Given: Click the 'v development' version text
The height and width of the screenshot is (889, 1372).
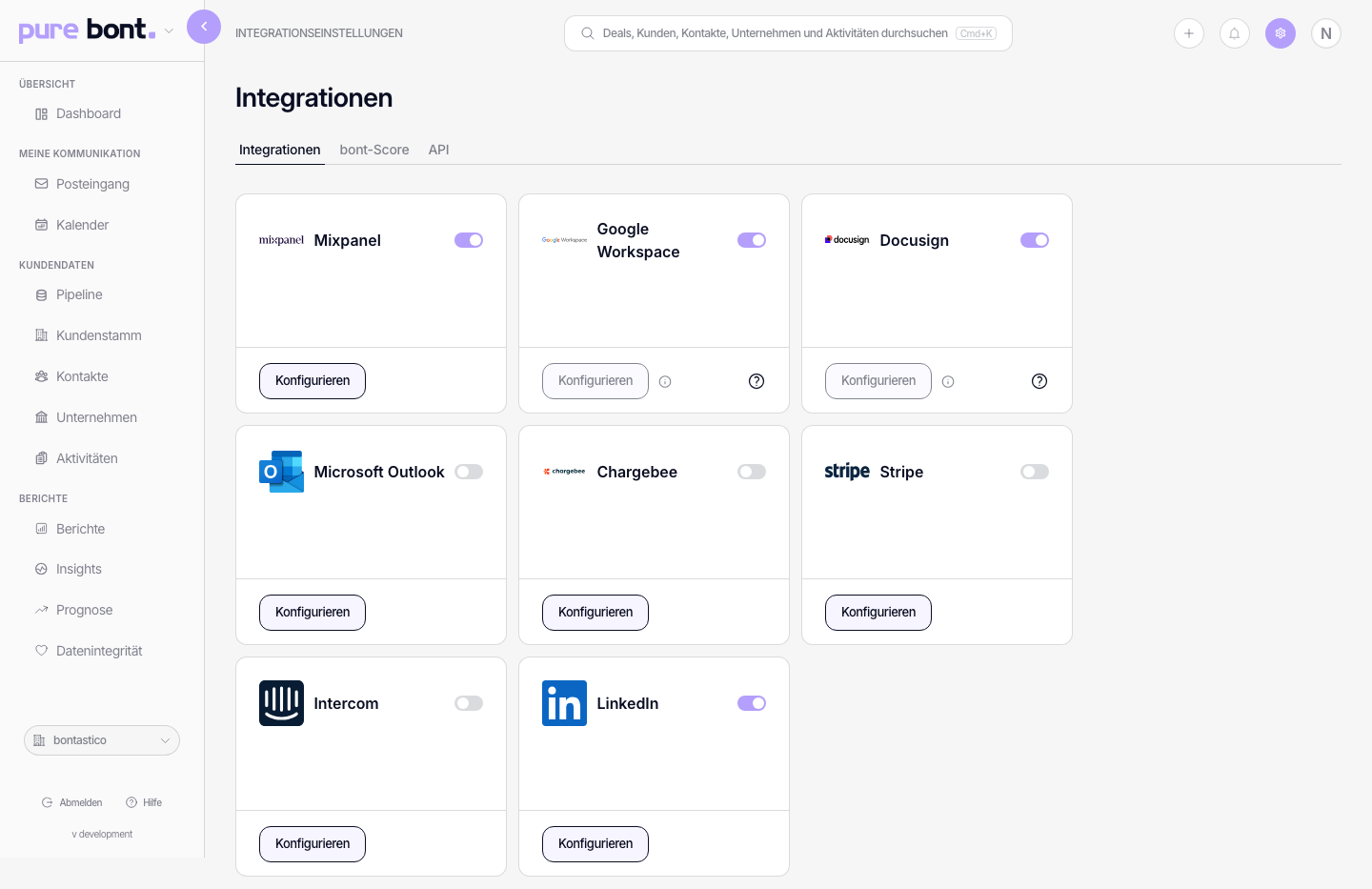Looking at the screenshot, I should point(102,835).
